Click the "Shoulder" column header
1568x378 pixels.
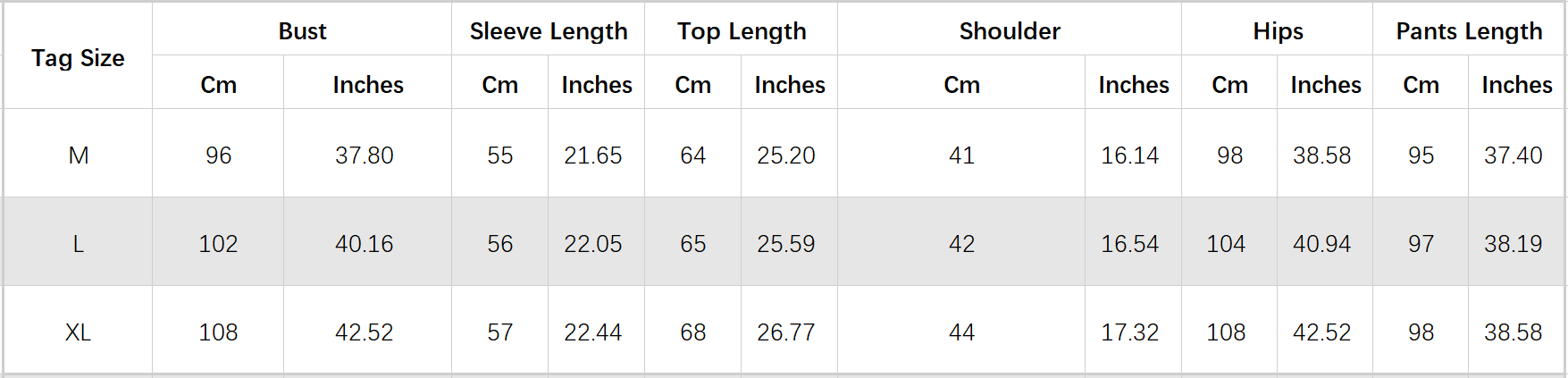point(1010,31)
